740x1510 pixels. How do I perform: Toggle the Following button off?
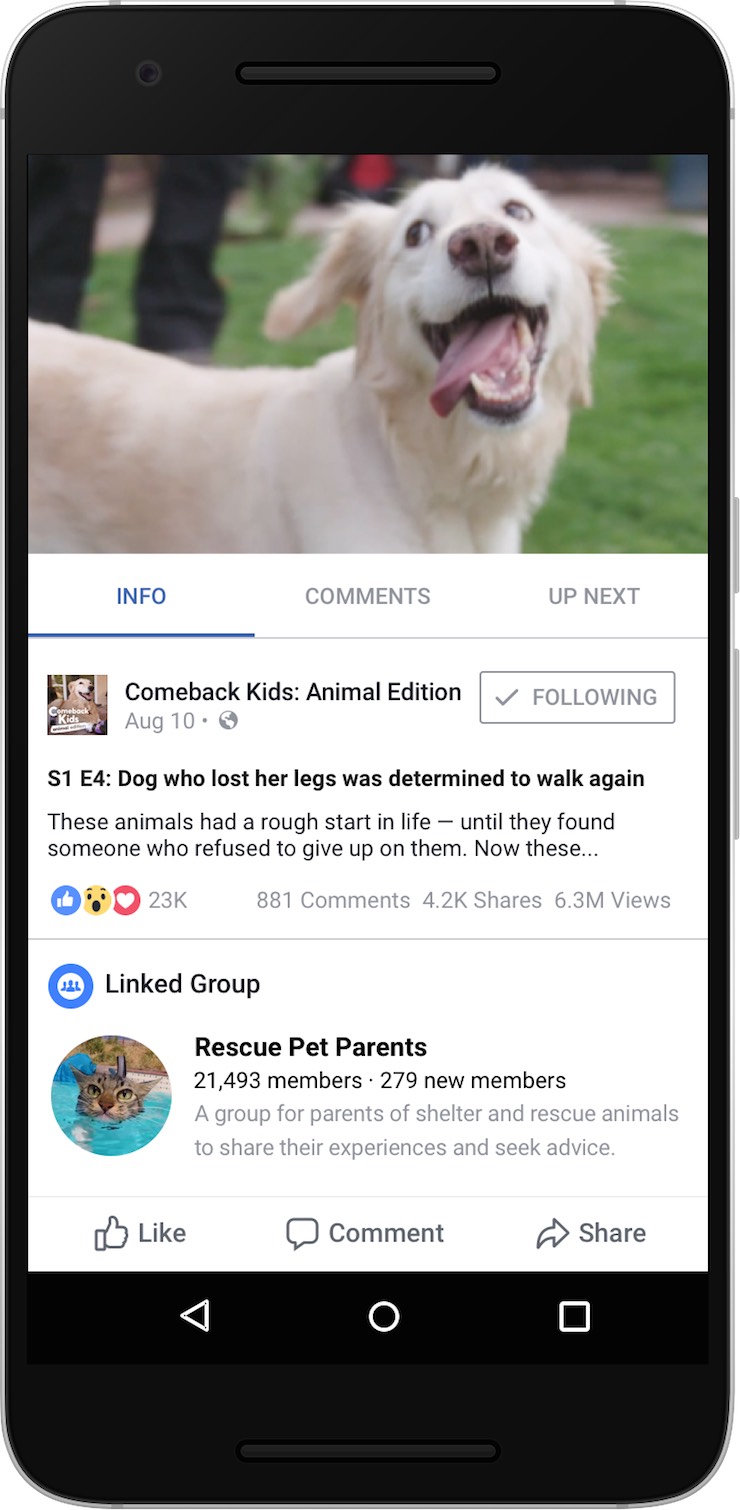(577, 697)
